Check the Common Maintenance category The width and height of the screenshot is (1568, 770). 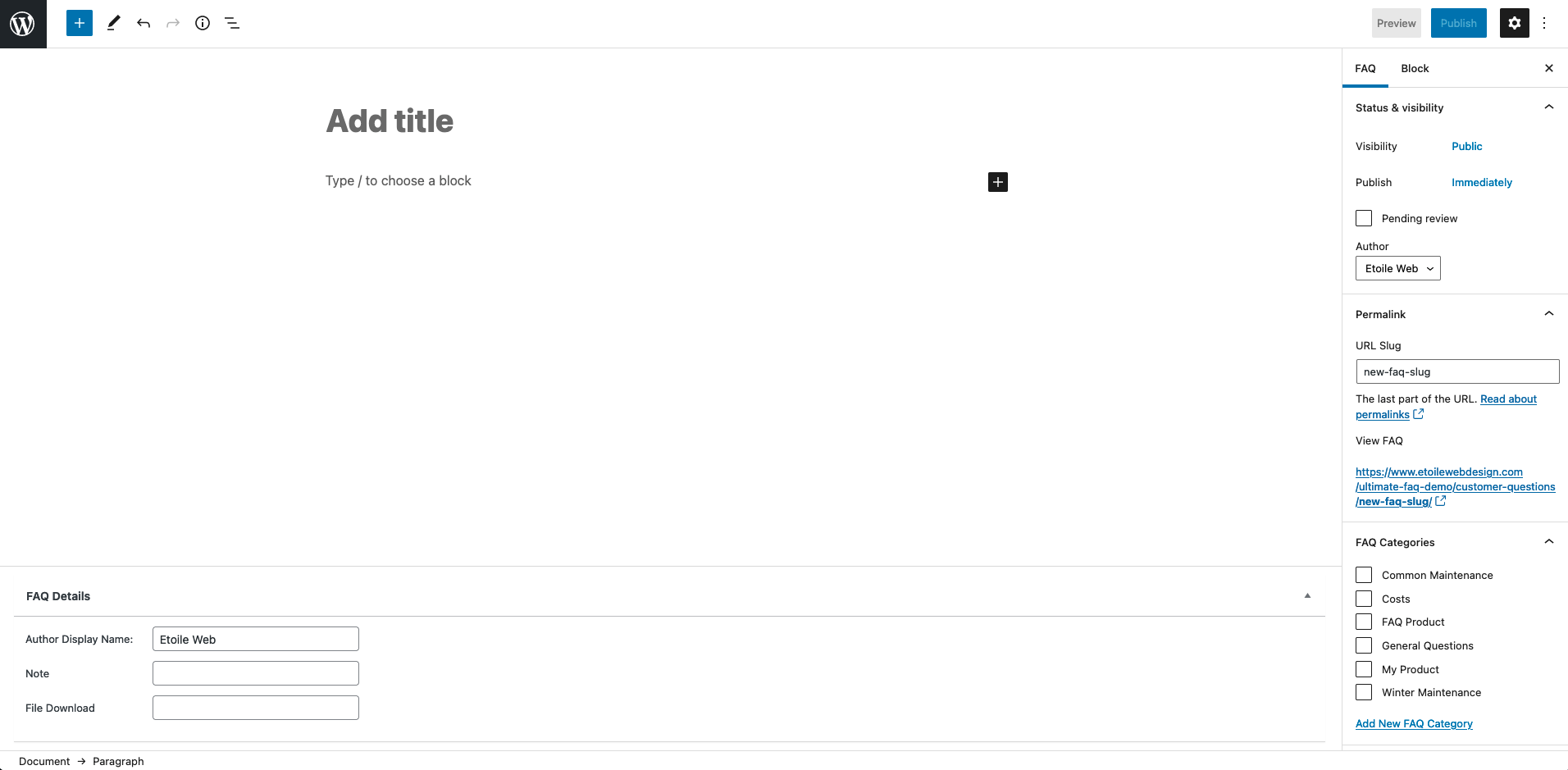pos(1364,575)
